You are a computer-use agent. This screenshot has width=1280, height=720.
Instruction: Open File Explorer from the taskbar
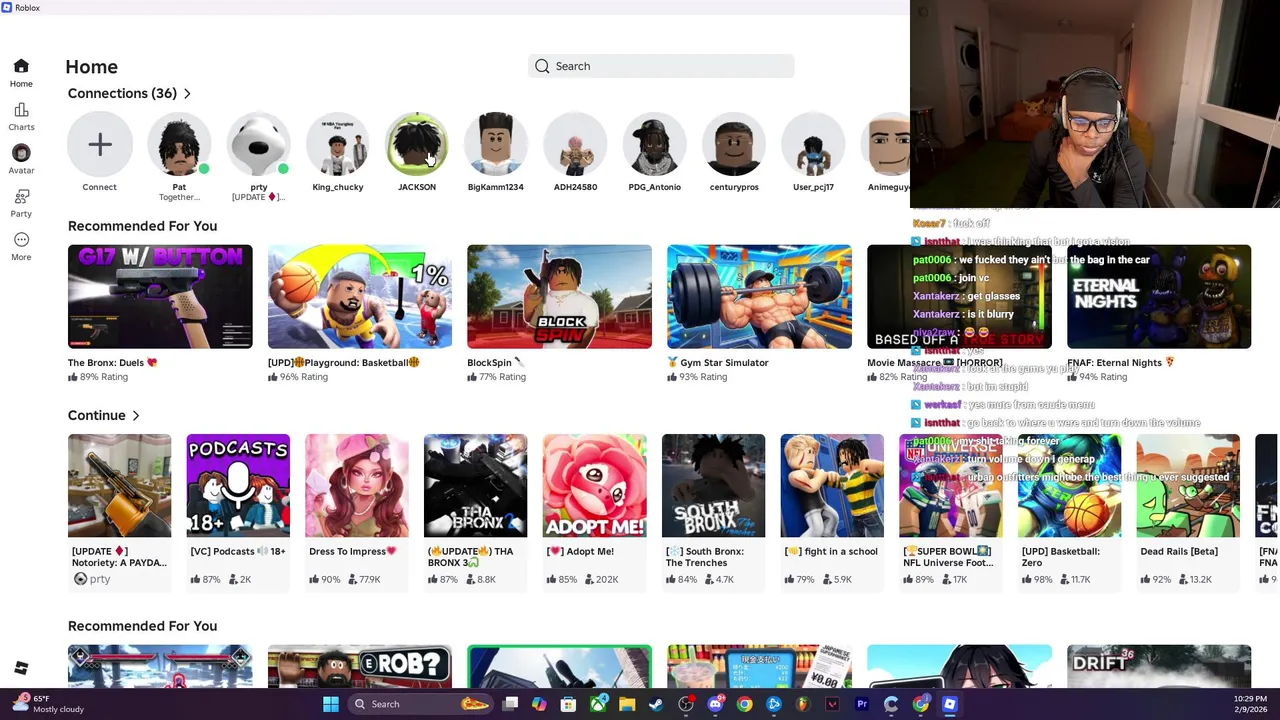click(627, 704)
